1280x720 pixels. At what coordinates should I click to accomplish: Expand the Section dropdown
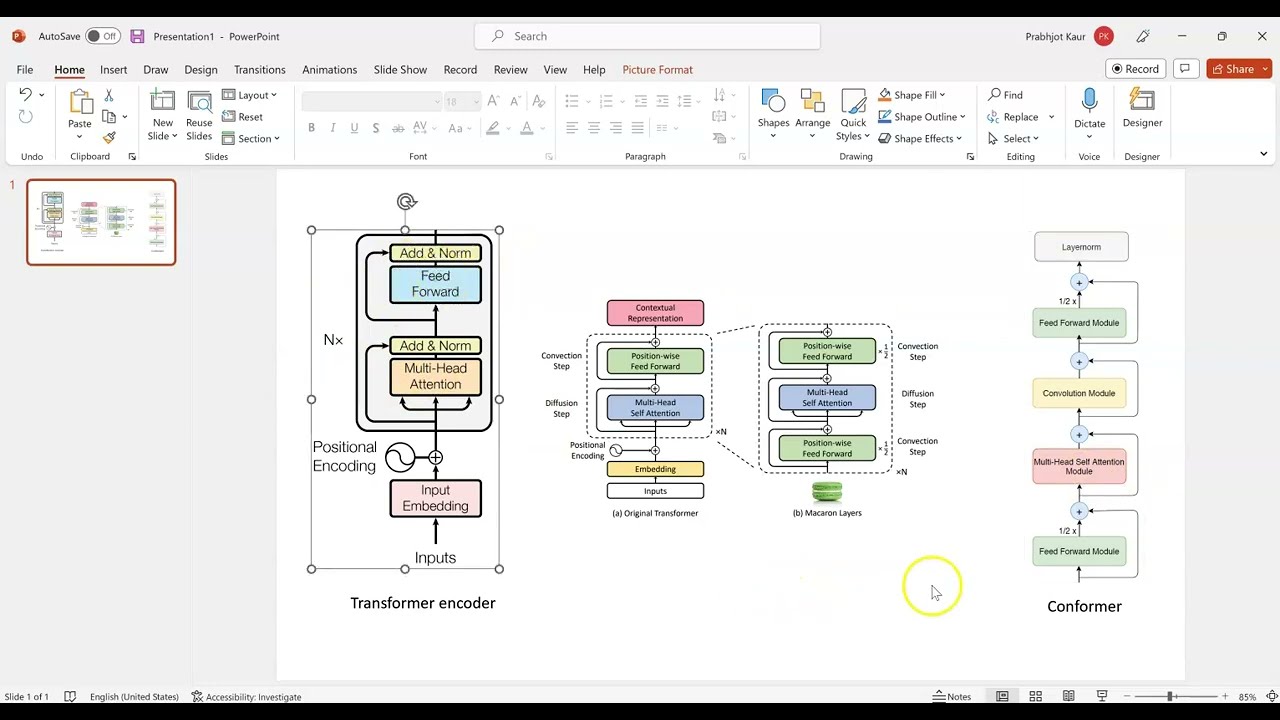pos(251,138)
